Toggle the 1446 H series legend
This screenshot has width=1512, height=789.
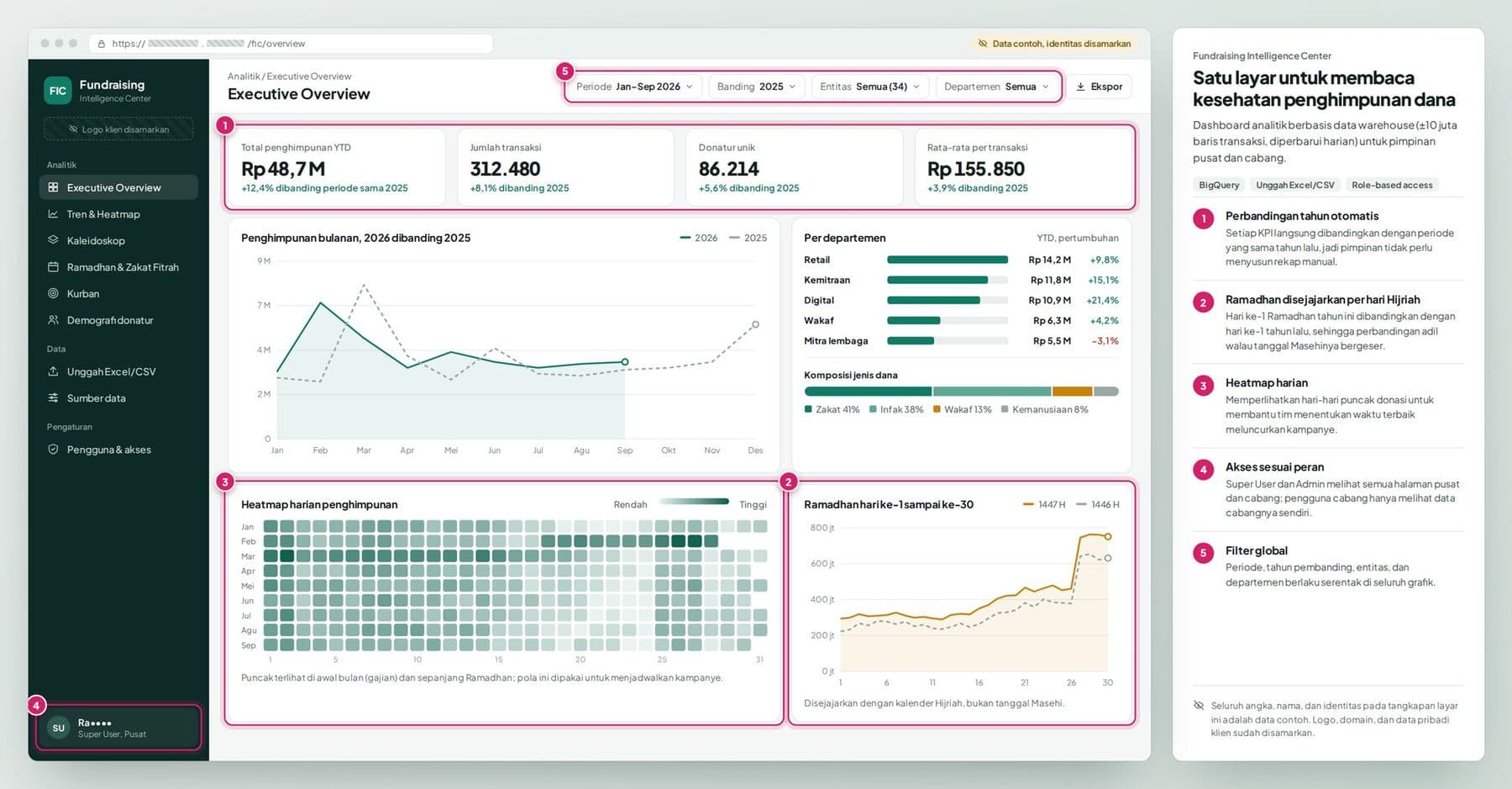[x=1098, y=504]
